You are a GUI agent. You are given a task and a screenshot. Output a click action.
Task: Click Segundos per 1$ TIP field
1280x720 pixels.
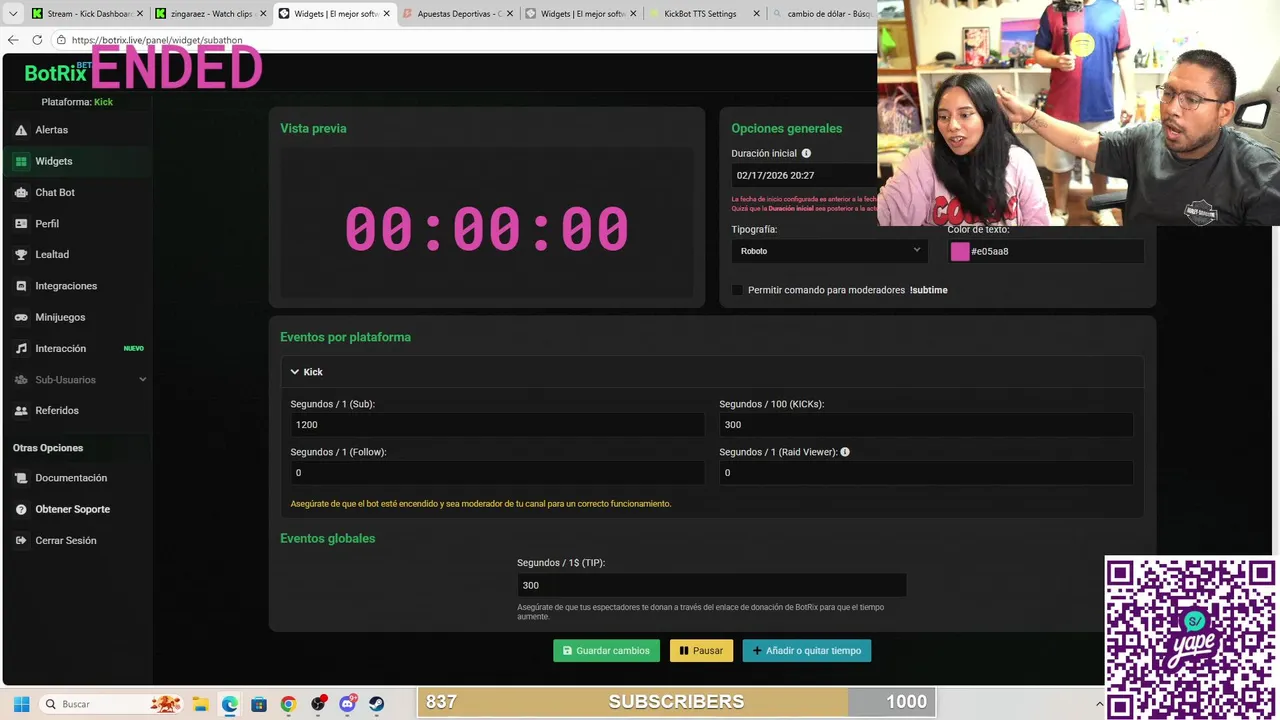[711, 585]
